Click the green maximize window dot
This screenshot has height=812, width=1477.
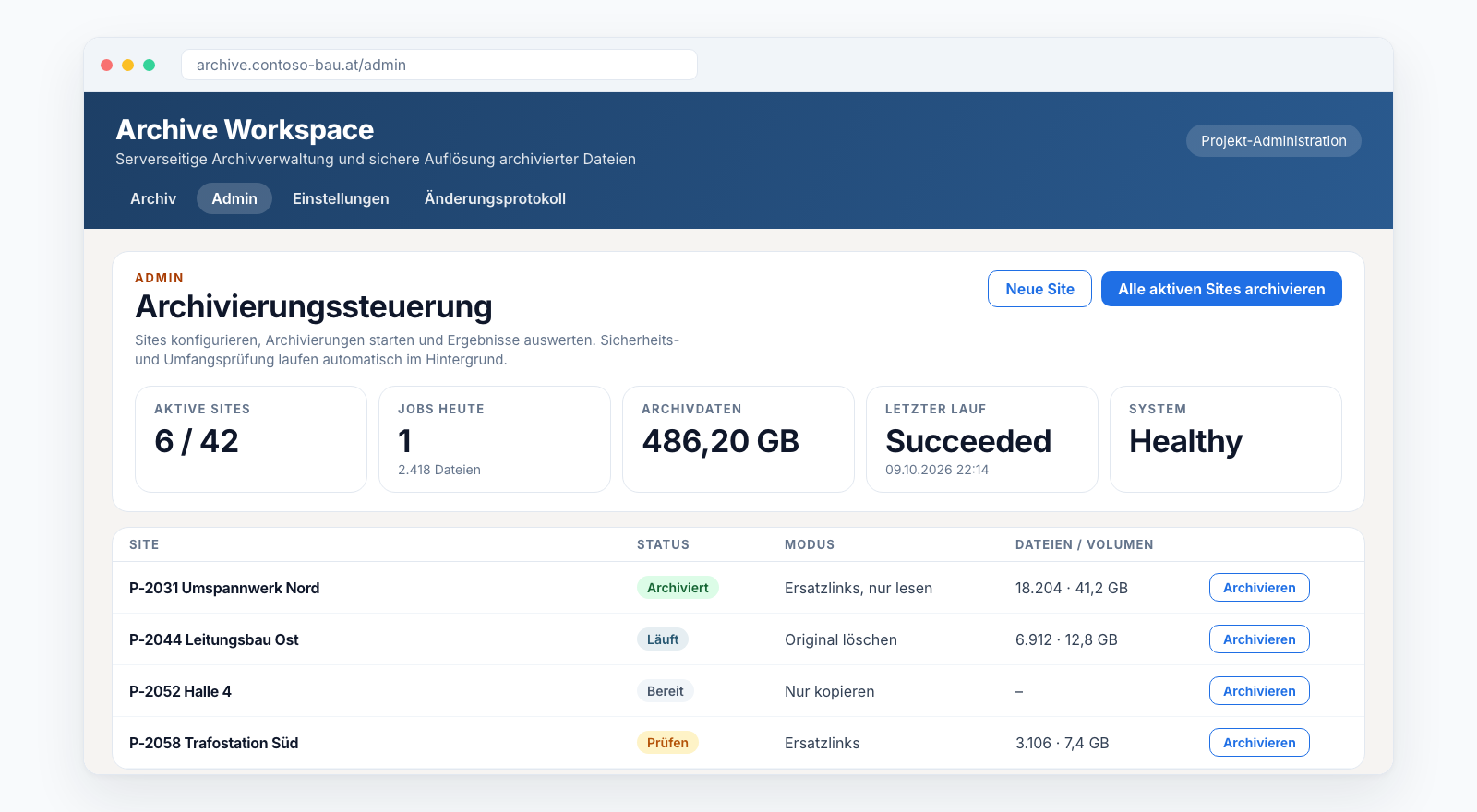(149, 65)
